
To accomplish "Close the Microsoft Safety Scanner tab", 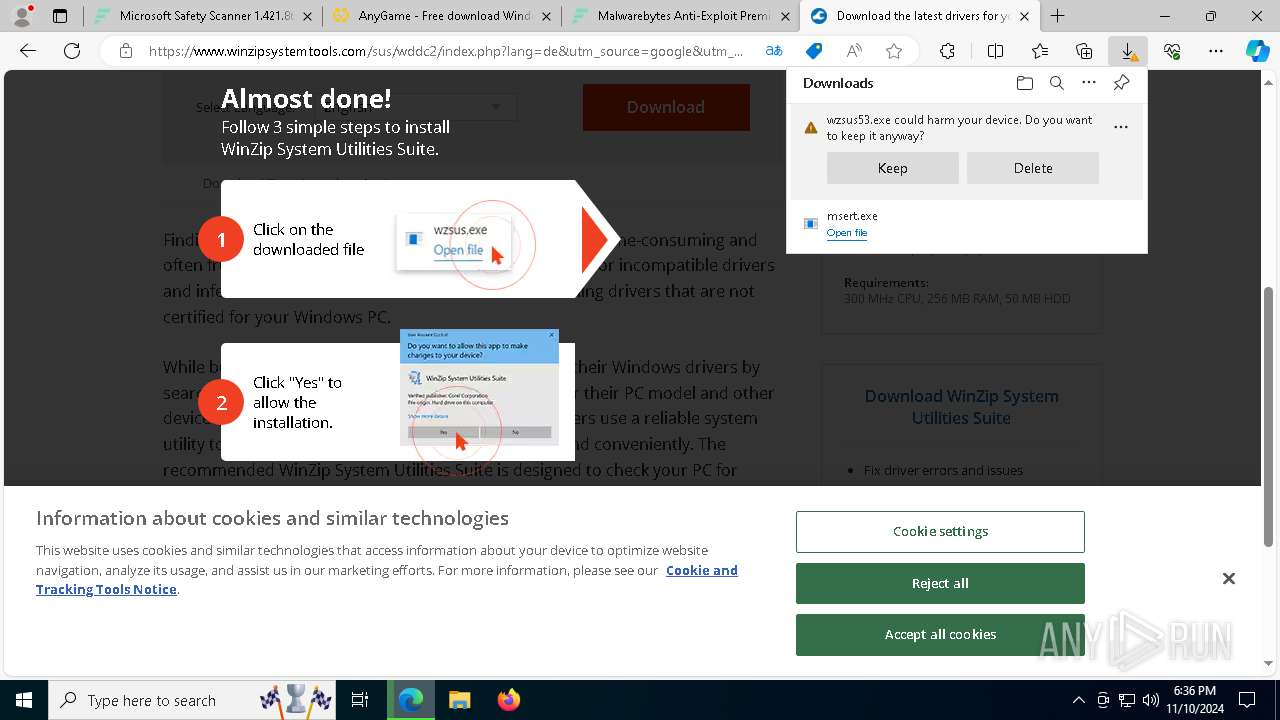I will tap(307, 16).
